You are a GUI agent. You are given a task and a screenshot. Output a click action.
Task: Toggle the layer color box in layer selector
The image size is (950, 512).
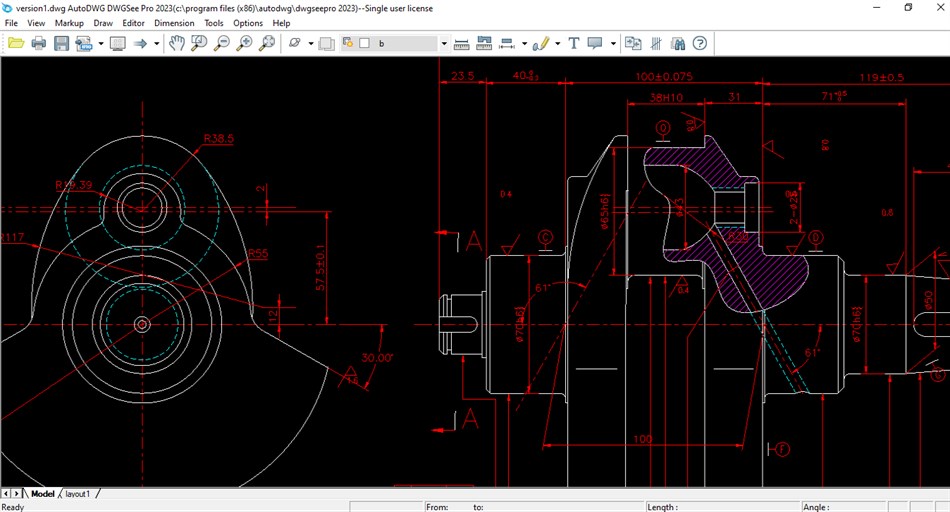(364, 43)
